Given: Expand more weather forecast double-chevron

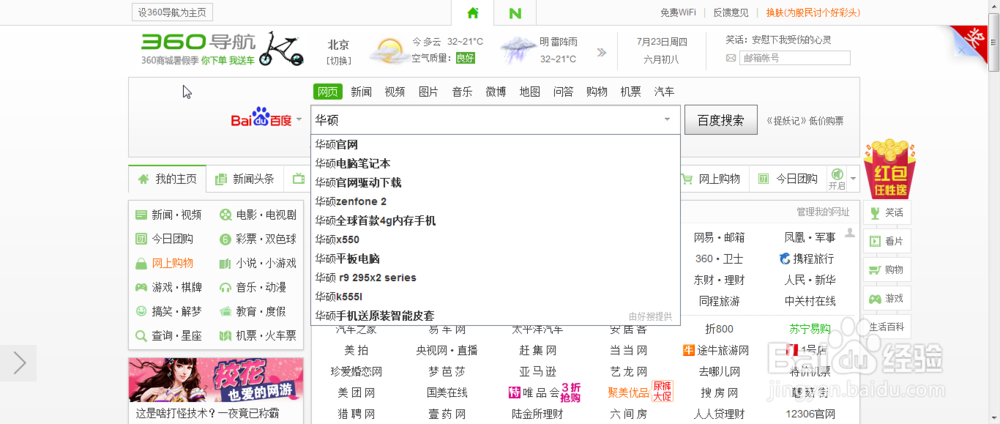Looking at the screenshot, I should (601, 52).
